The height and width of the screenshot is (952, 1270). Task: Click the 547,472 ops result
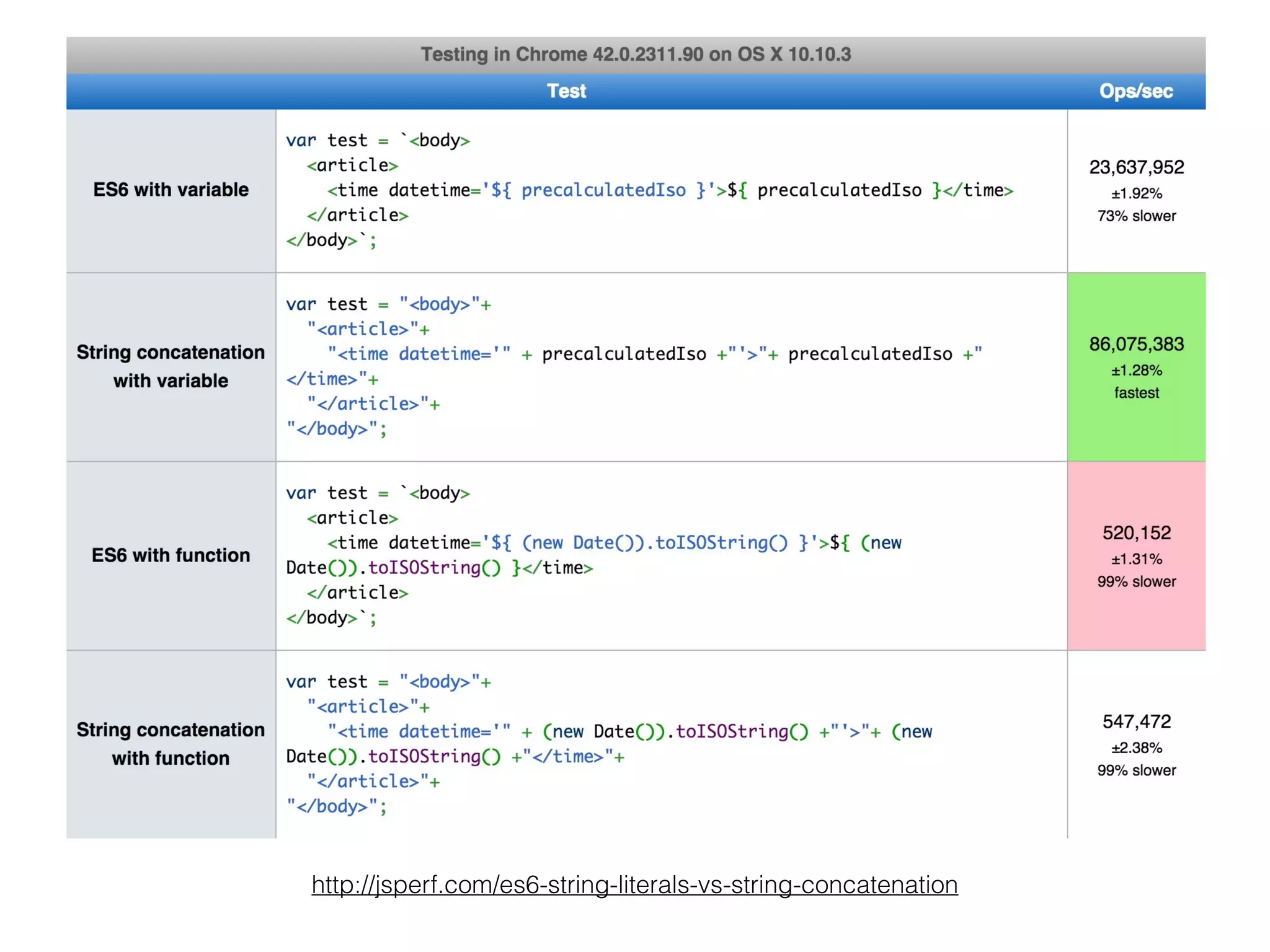point(1136,721)
